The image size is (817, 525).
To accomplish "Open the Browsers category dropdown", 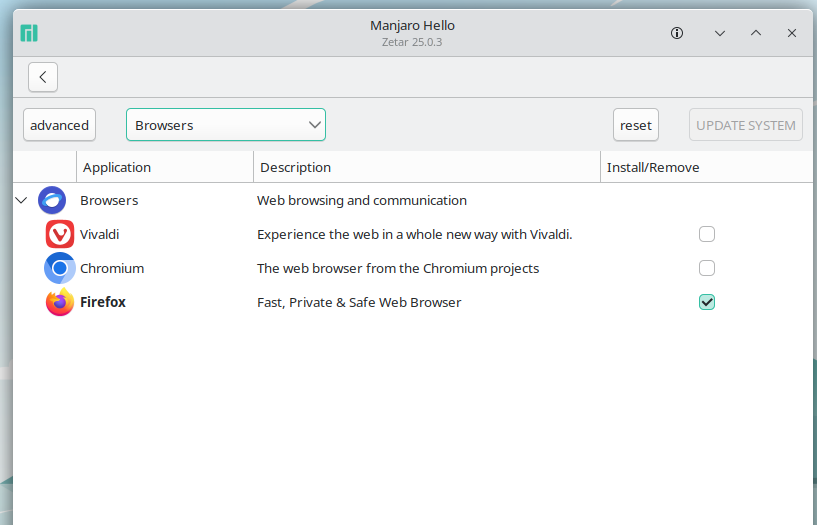I will click(226, 124).
